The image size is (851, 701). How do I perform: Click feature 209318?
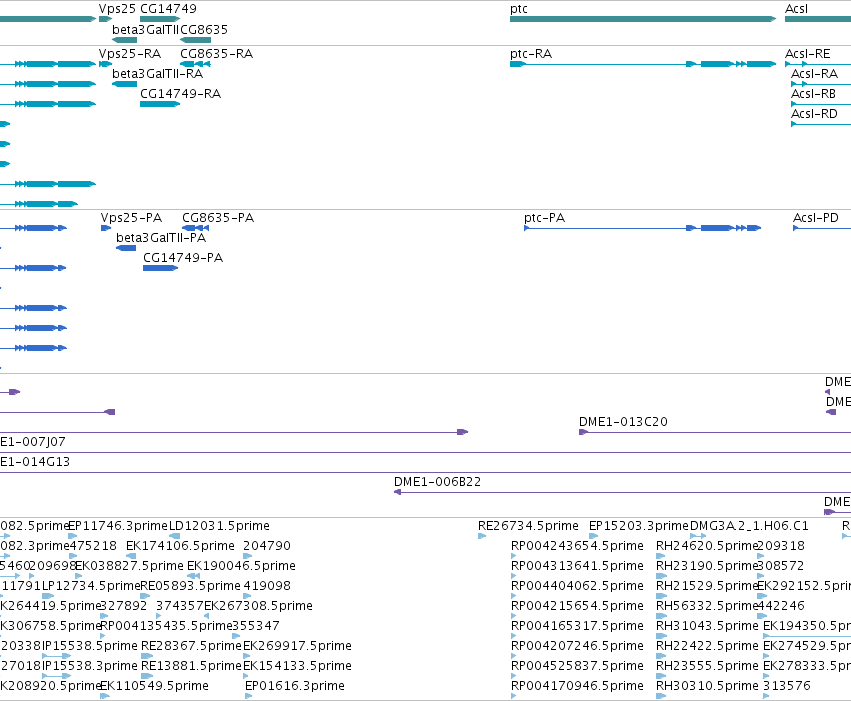(781, 546)
